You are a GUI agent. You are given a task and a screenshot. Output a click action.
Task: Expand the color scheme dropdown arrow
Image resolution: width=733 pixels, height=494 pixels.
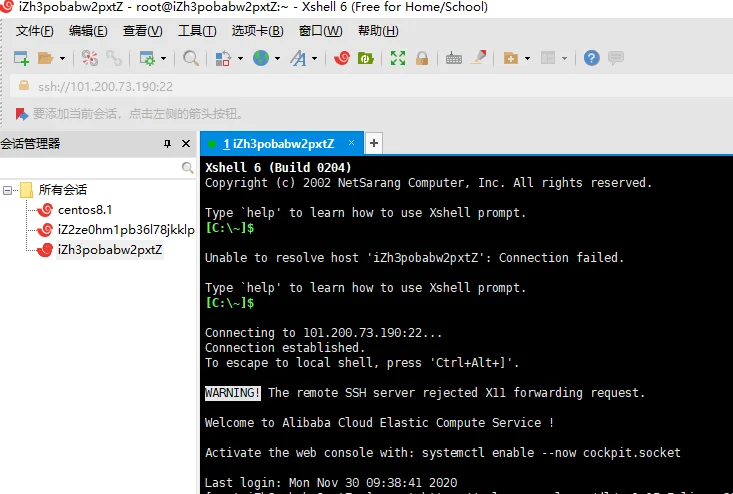(240, 59)
